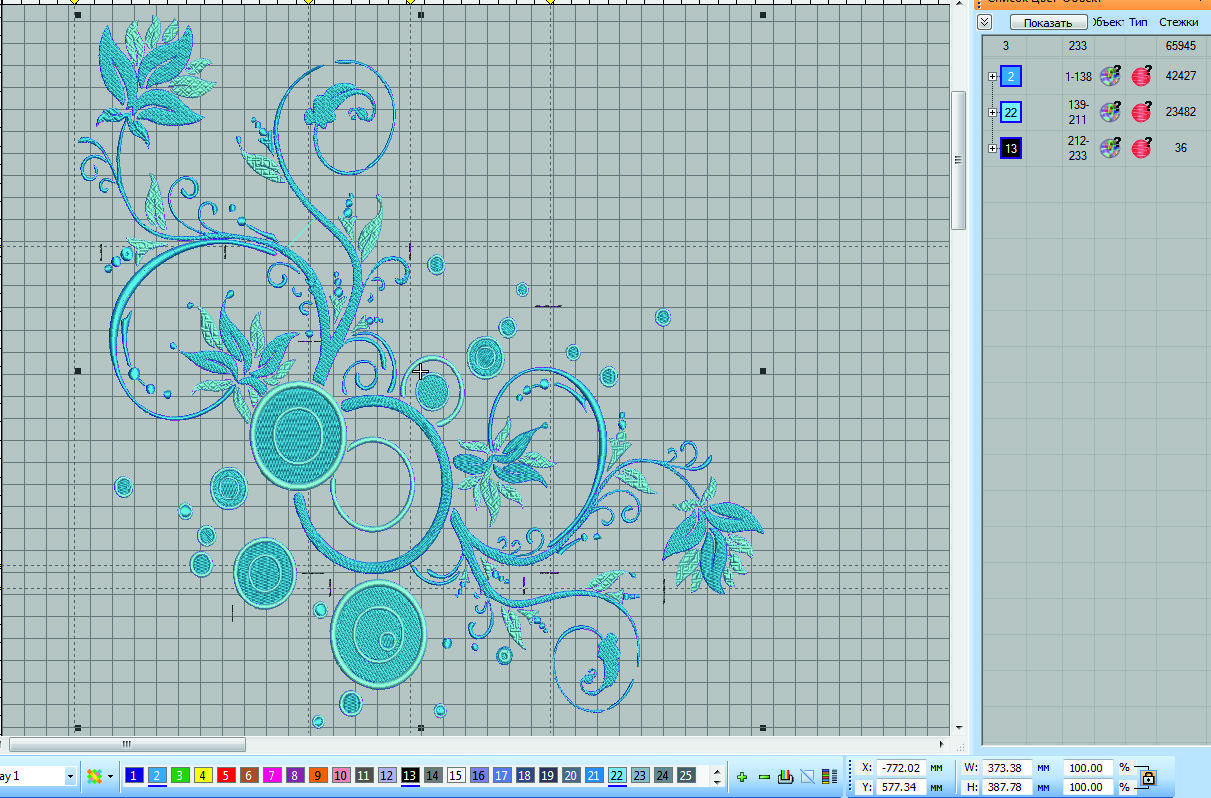This screenshot has height=798, width=1211.
Task: Expand the color 13 tree node
Action: pyautogui.click(x=992, y=148)
